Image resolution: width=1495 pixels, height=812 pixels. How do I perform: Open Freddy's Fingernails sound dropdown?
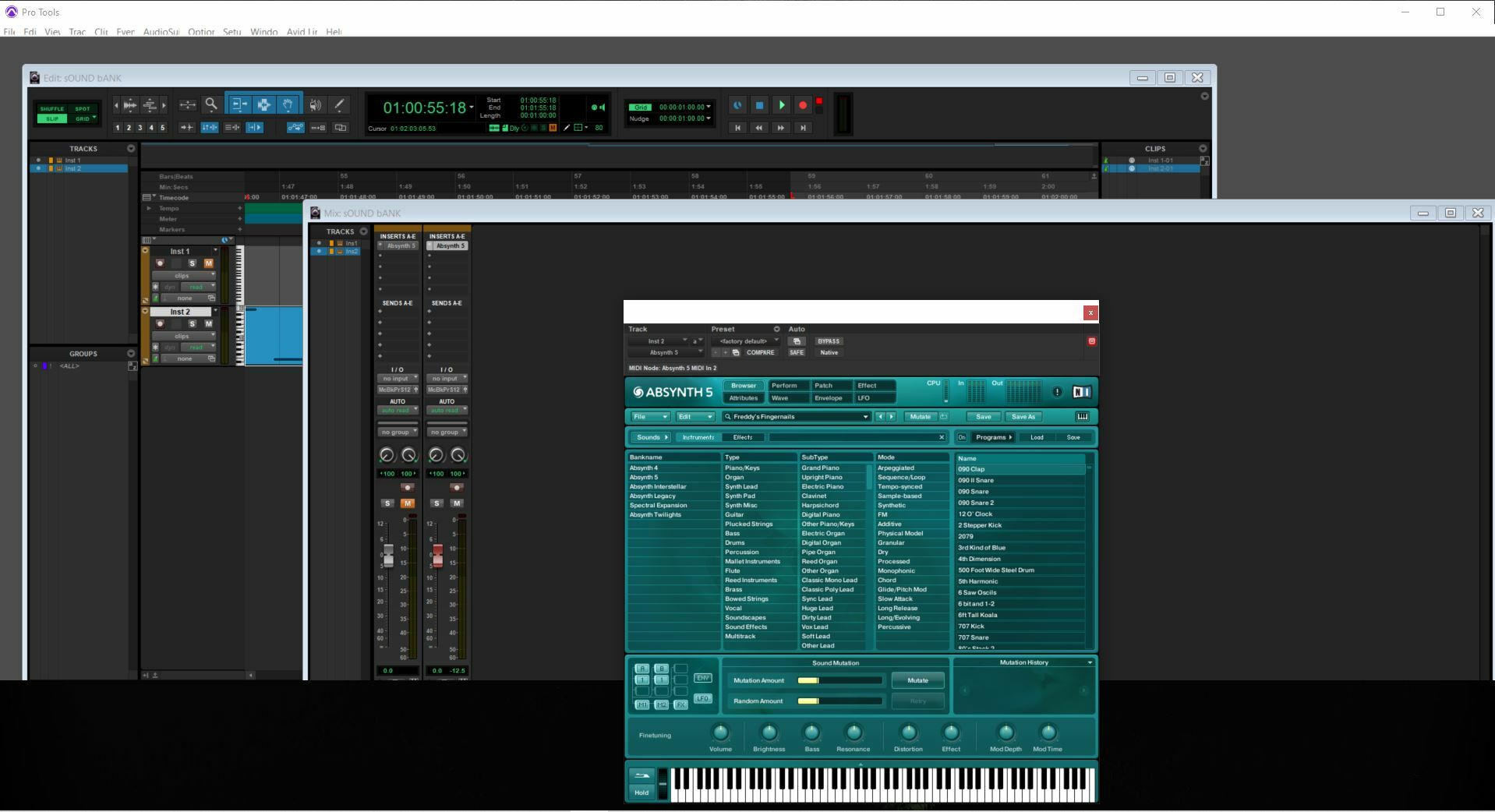pyautogui.click(x=796, y=417)
